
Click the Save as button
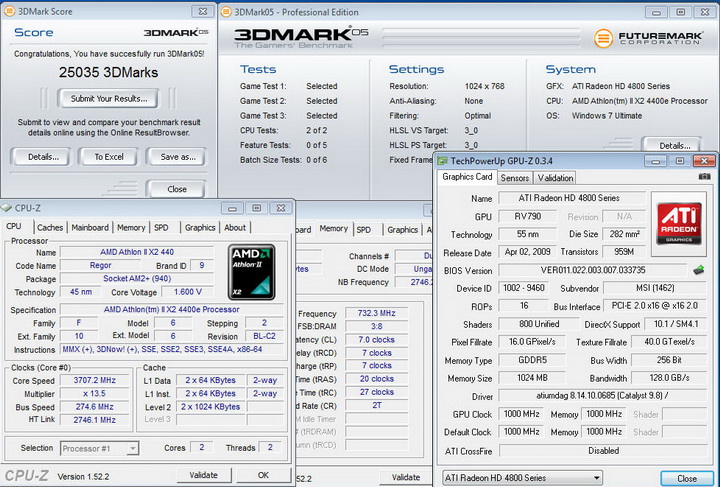click(x=178, y=157)
